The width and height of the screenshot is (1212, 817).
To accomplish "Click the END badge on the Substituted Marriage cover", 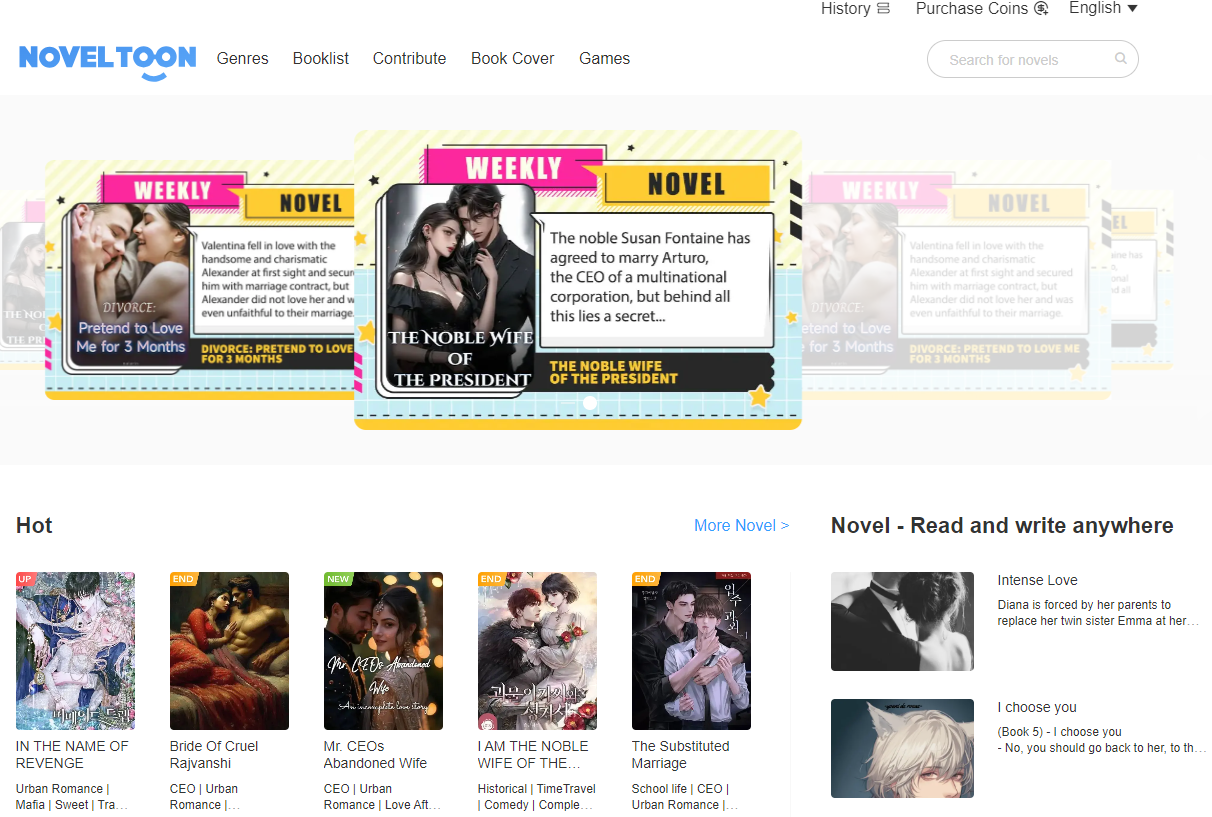I will coord(645,578).
